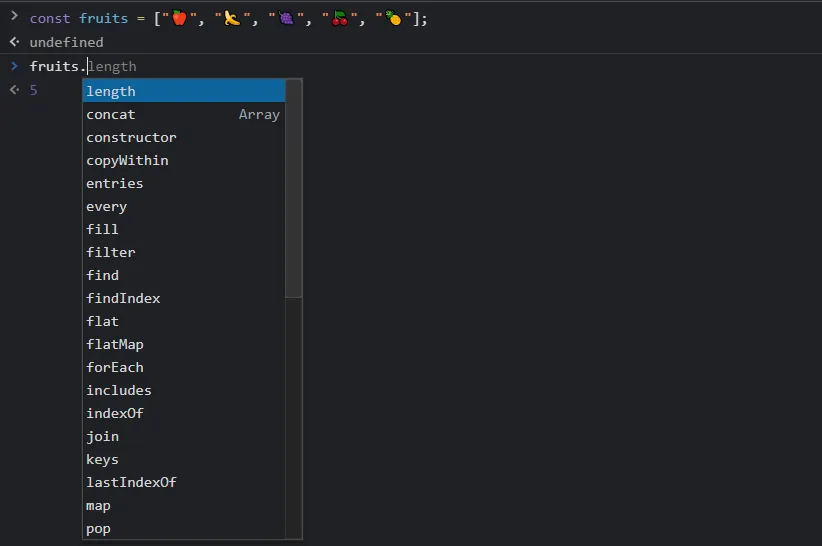Choose entries from the suggestions
The height and width of the screenshot is (546, 822).
click(183, 183)
